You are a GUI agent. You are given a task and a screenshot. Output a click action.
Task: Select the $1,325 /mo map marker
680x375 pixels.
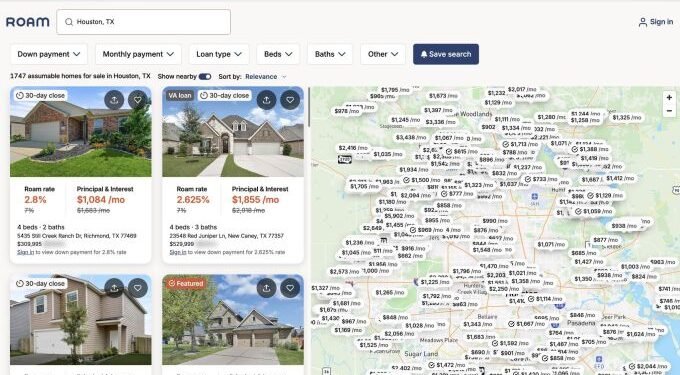[x=627, y=117]
